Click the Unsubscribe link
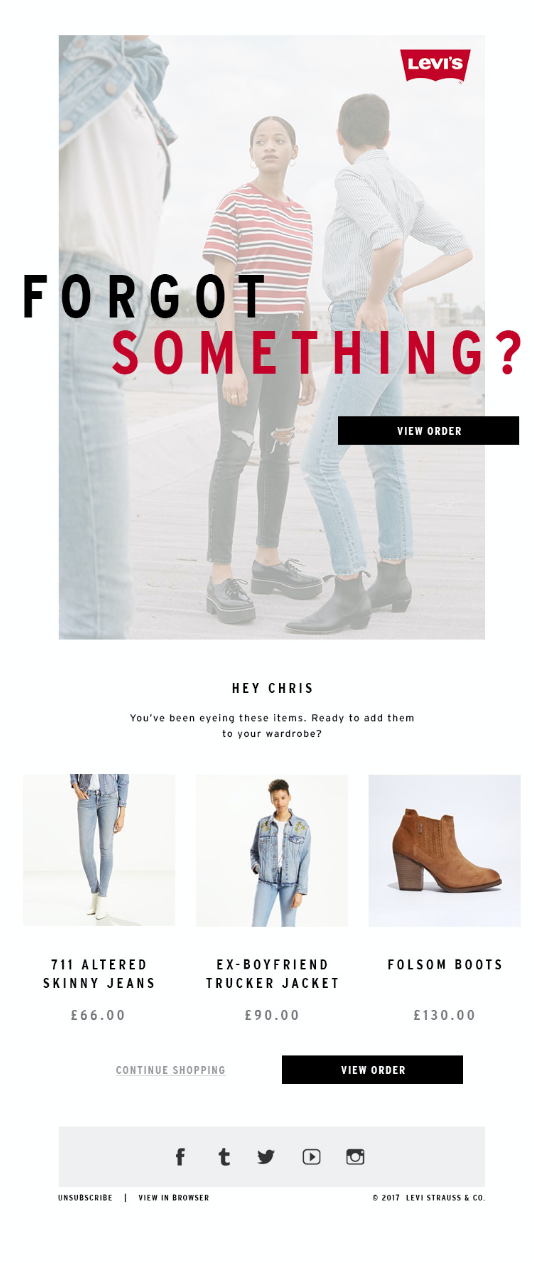Screen dimensions: 535x1263 click(85, 1197)
